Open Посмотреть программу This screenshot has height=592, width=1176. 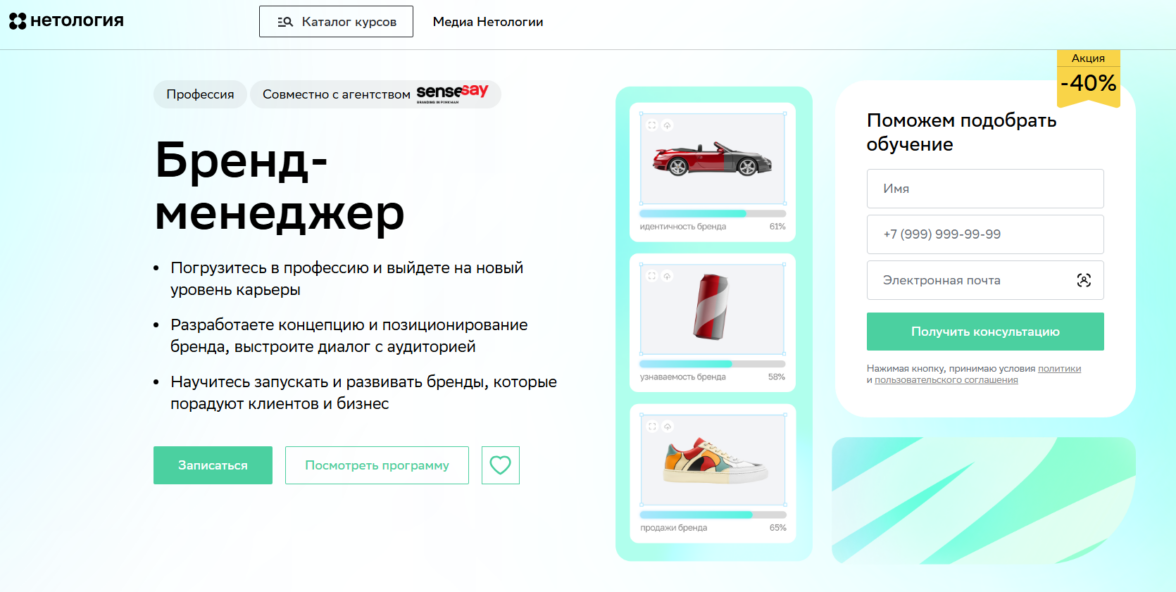point(376,465)
